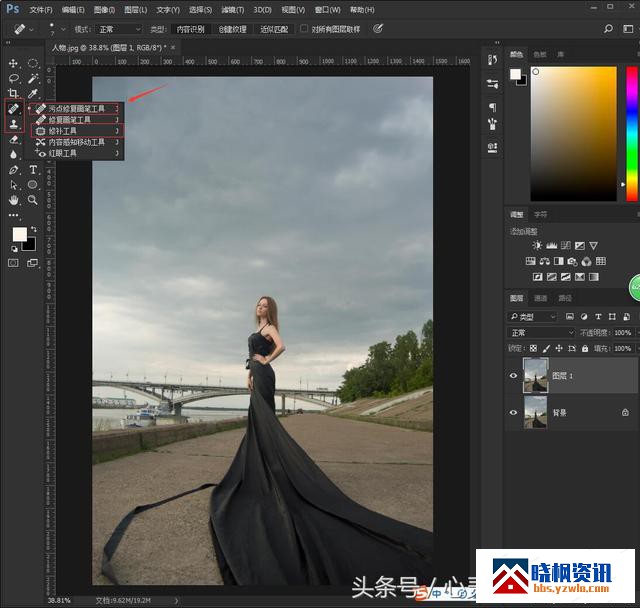640x608 pixels.
Task: Select the Pen tool
Action: coord(13,170)
